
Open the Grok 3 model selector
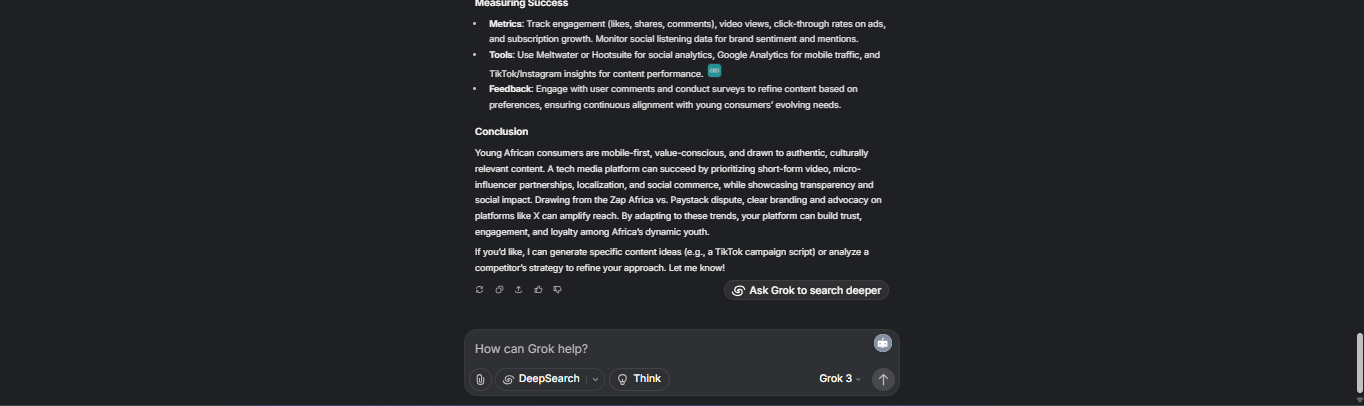point(840,379)
